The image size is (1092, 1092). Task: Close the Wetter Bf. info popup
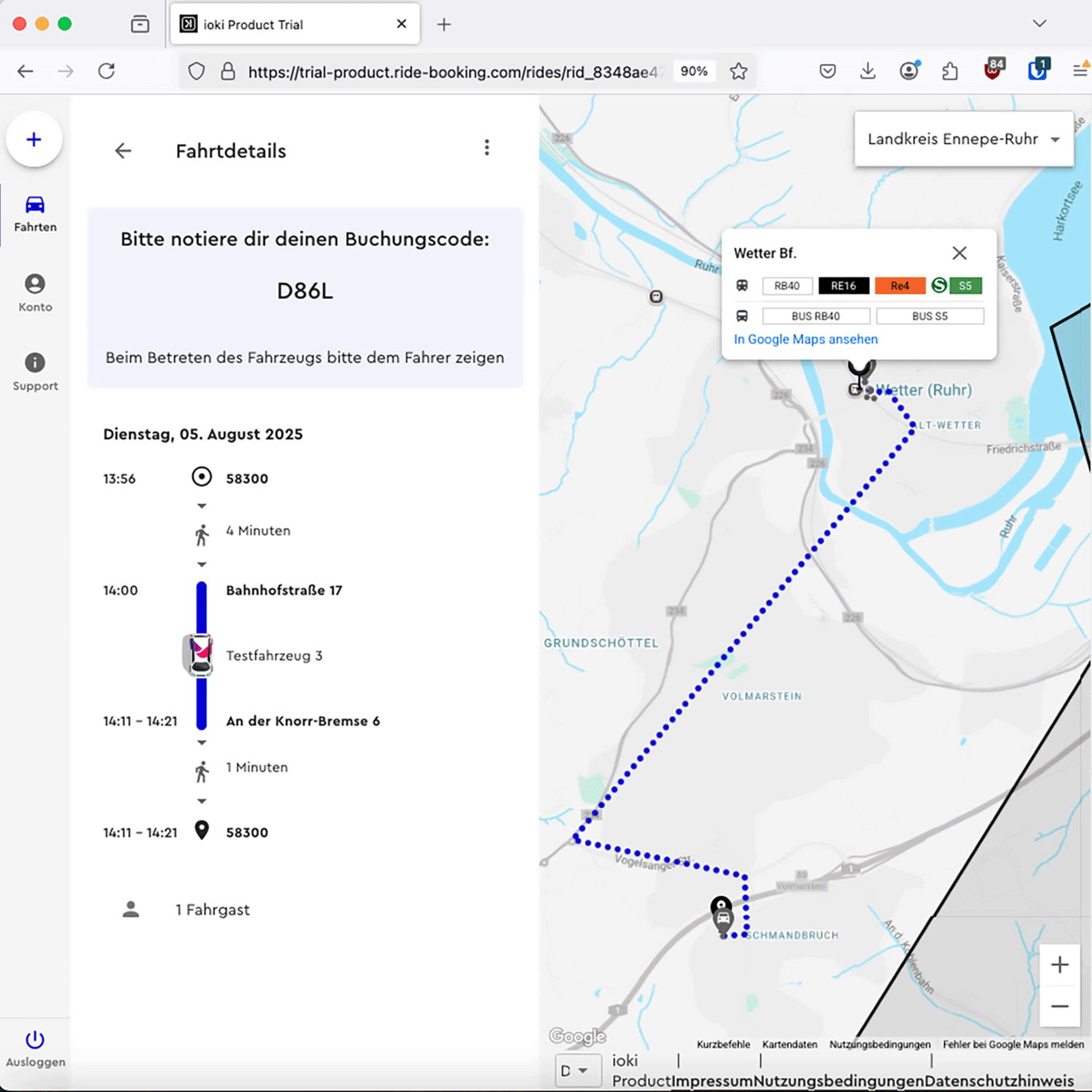(960, 253)
